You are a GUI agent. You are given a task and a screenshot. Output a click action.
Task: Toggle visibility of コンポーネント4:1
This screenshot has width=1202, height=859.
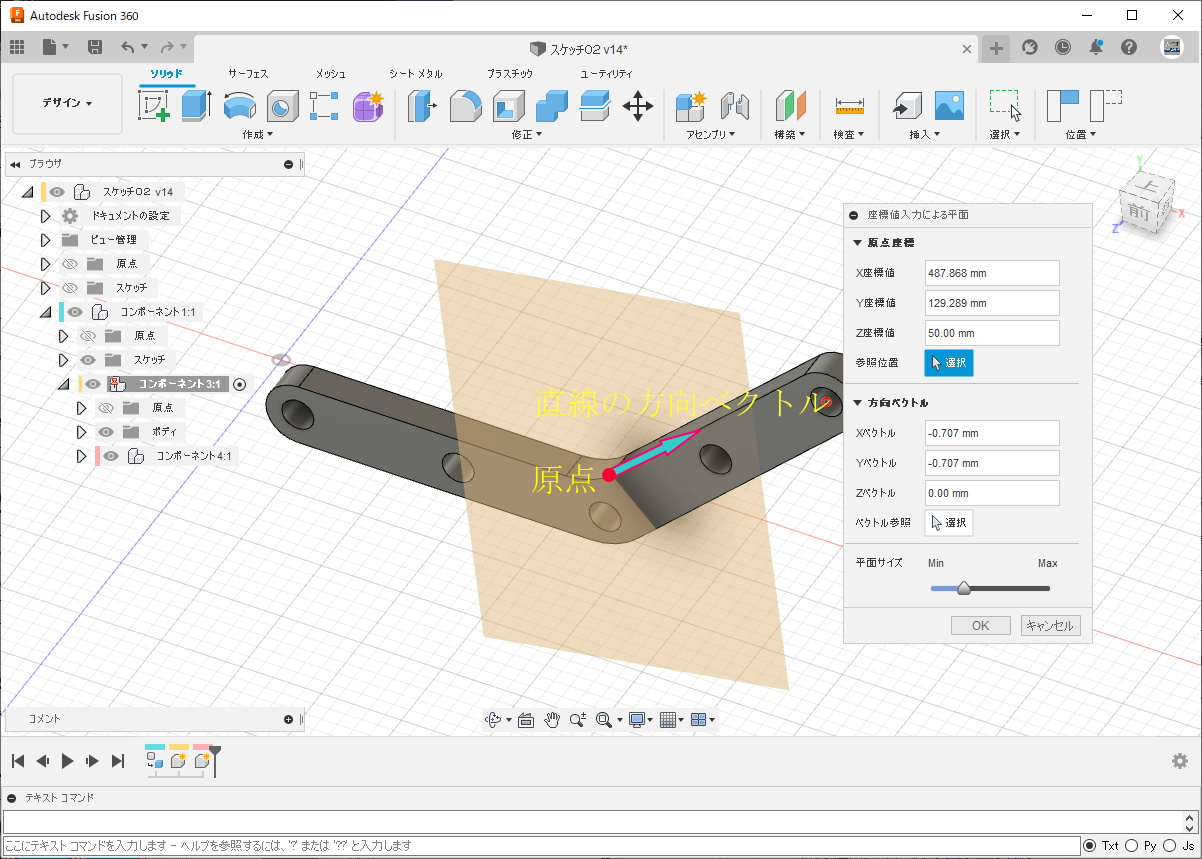pyautogui.click(x=111, y=456)
